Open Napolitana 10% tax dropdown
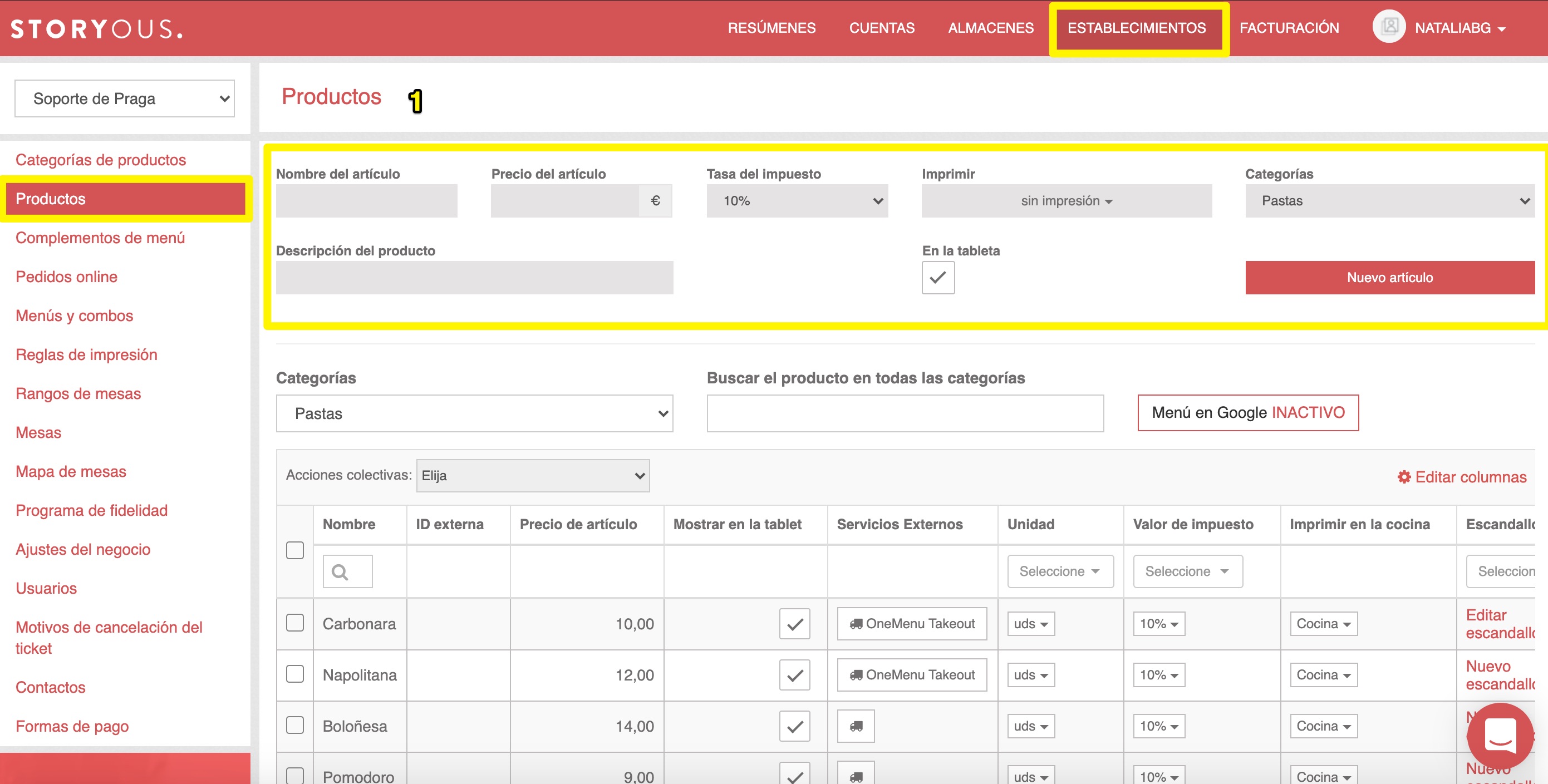 pos(1159,674)
